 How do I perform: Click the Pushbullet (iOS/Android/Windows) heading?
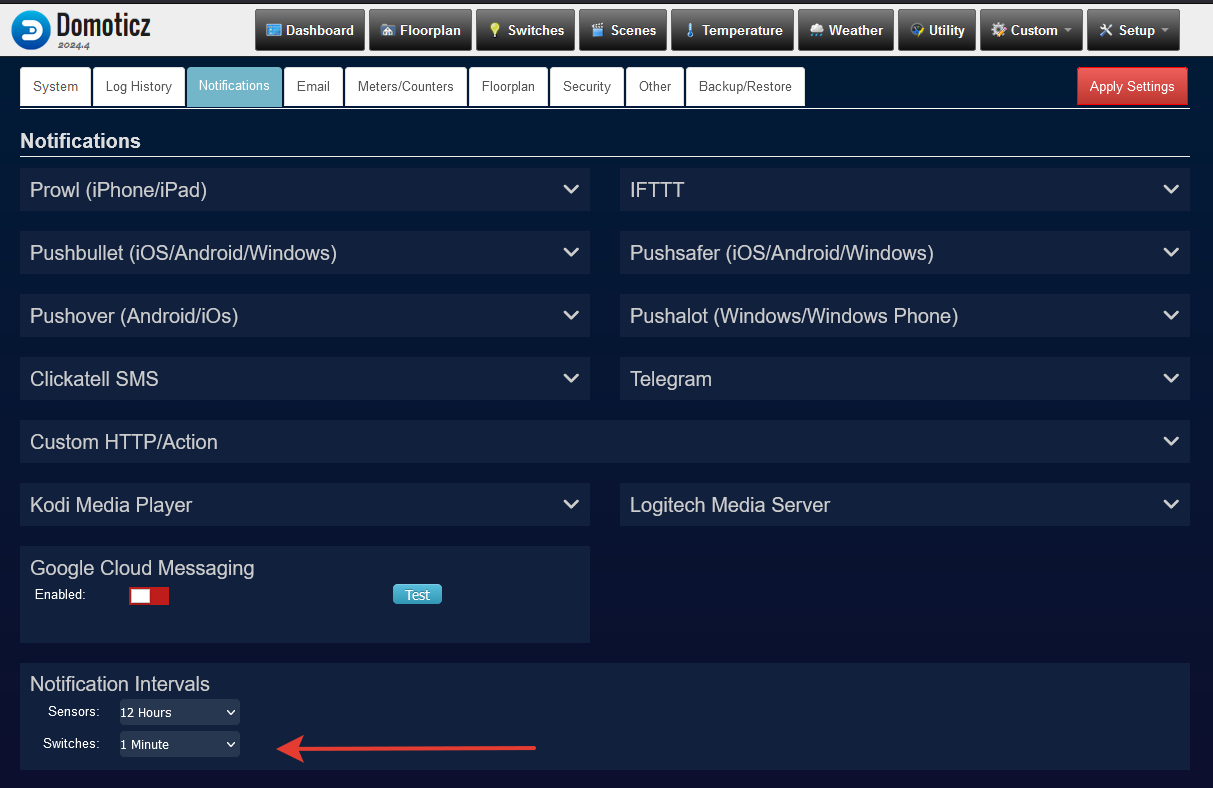tap(183, 253)
